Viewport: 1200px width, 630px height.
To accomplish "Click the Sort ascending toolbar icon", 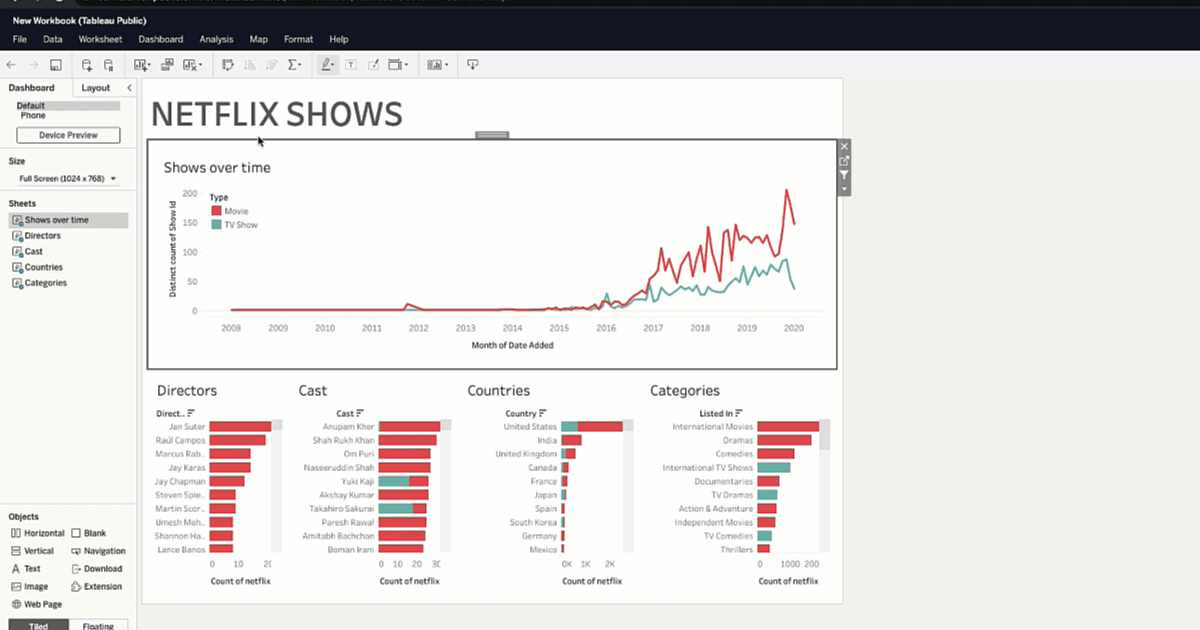I will [x=250, y=65].
